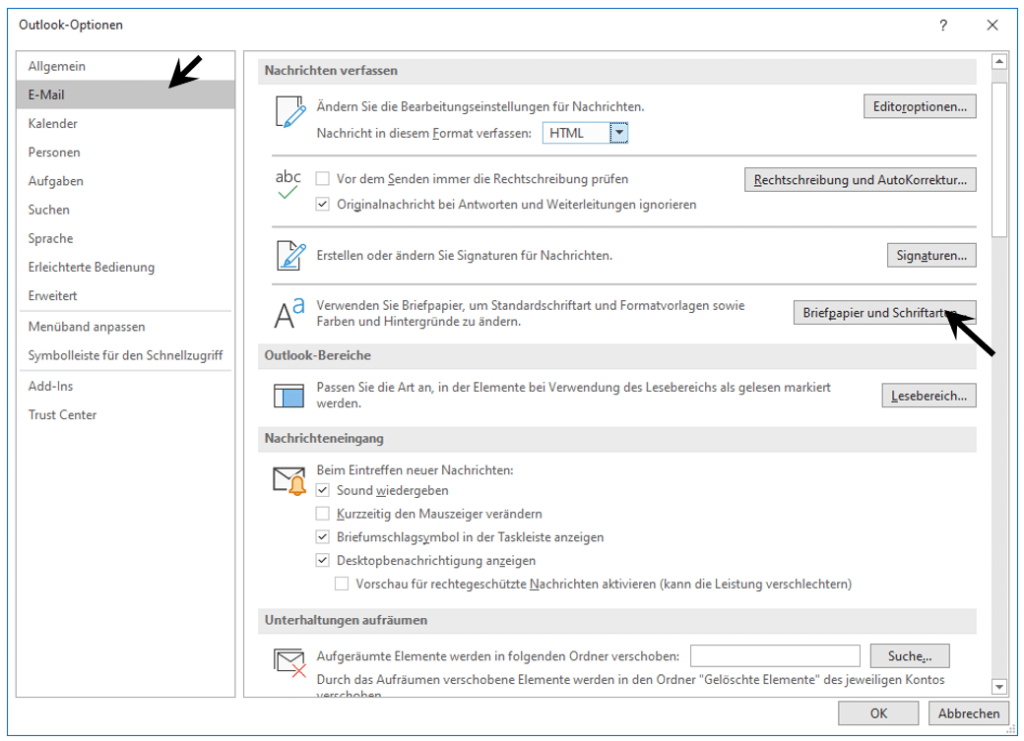Viewport: 1024px width, 741px height.
Task: Select the Allgemein category
Action: 125,66
